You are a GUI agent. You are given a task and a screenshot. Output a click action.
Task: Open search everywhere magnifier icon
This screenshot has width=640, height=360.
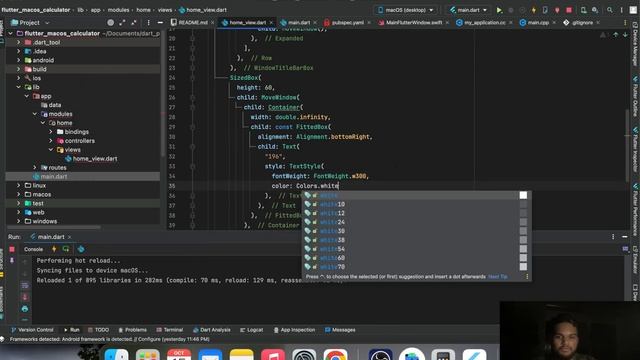point(609,10)
